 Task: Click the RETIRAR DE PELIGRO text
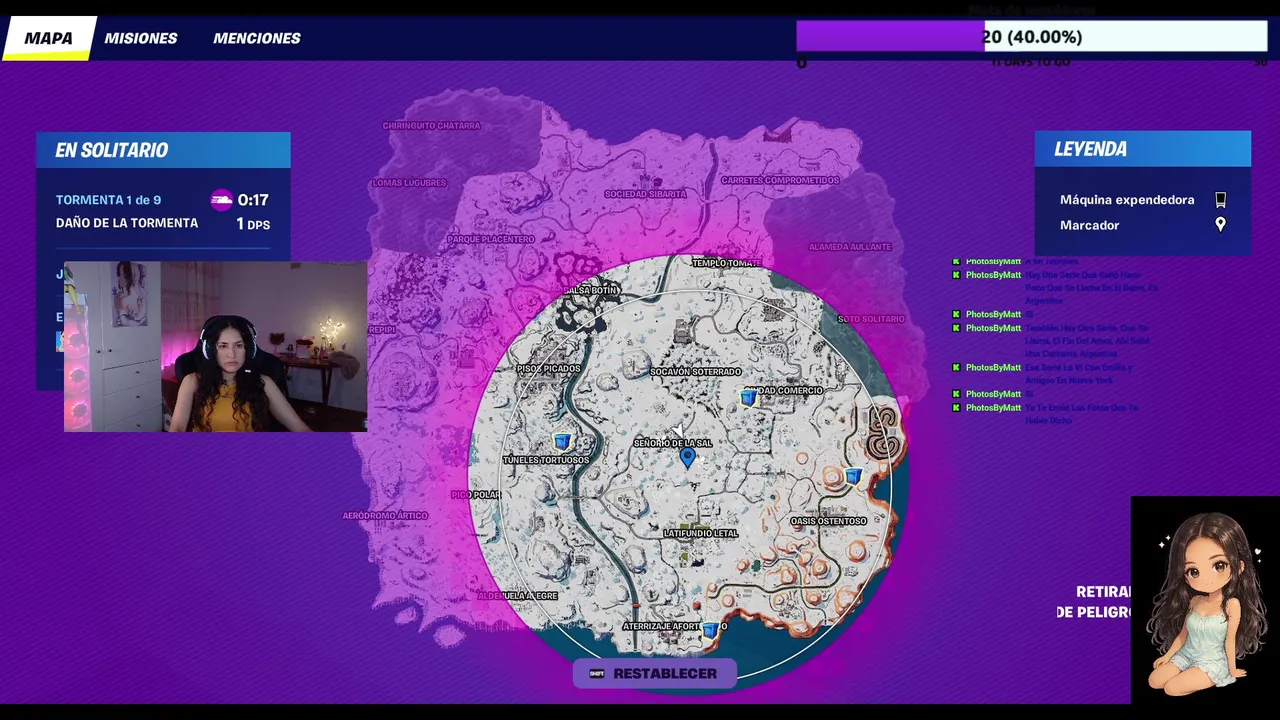tap(1095, 602)
